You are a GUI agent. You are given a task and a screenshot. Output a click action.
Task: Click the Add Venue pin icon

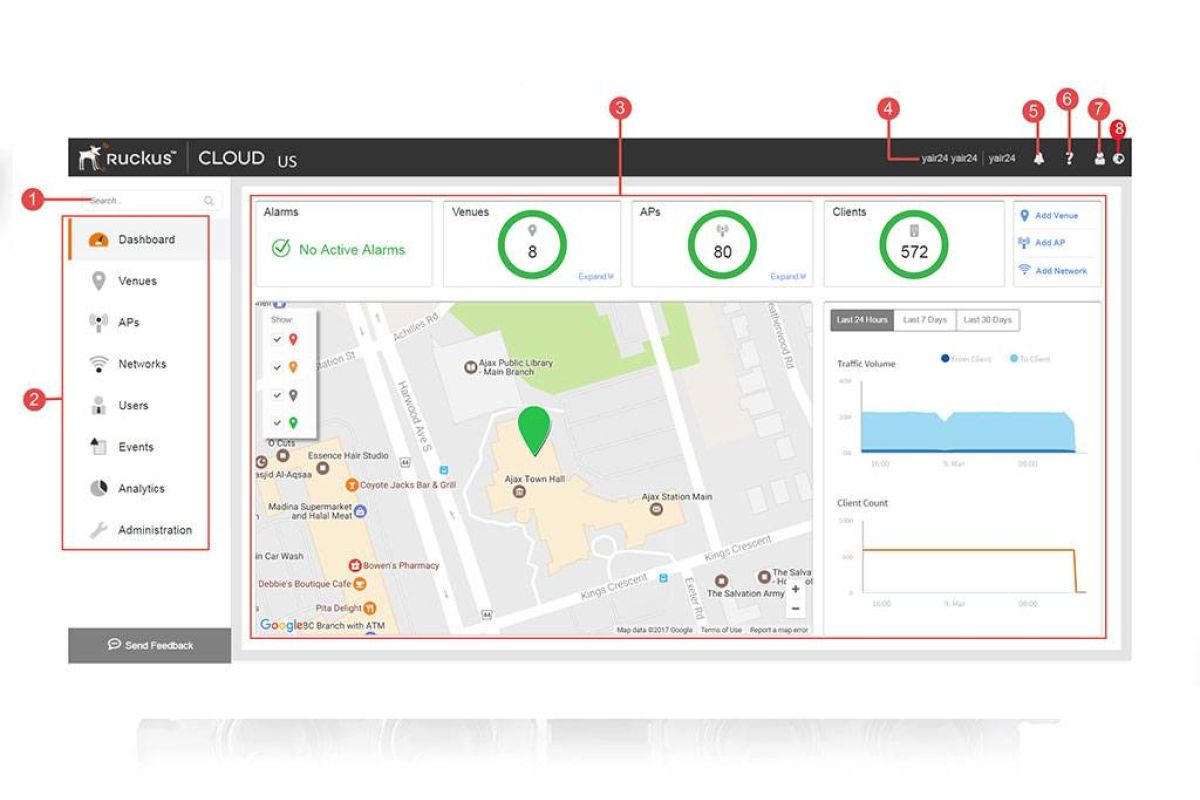click(1024, 215)
